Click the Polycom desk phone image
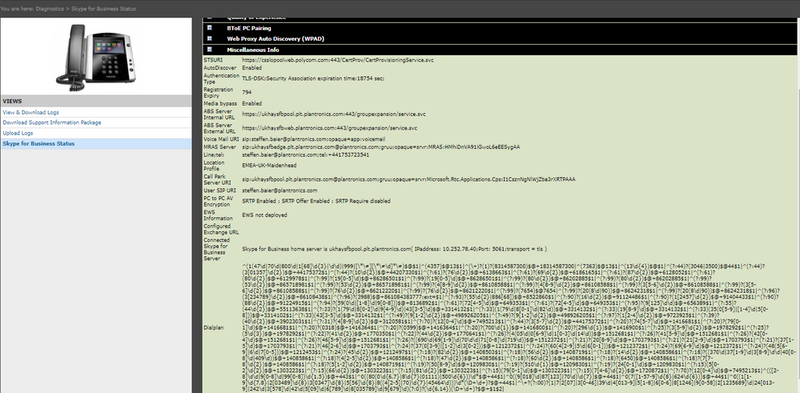 96,58
